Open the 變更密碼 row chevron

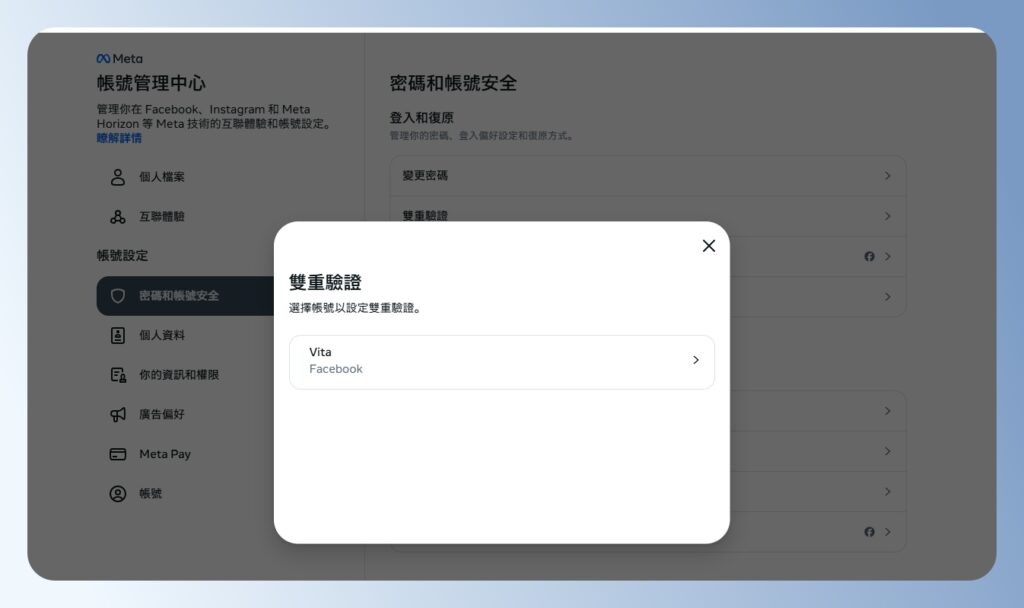(887, 175)
